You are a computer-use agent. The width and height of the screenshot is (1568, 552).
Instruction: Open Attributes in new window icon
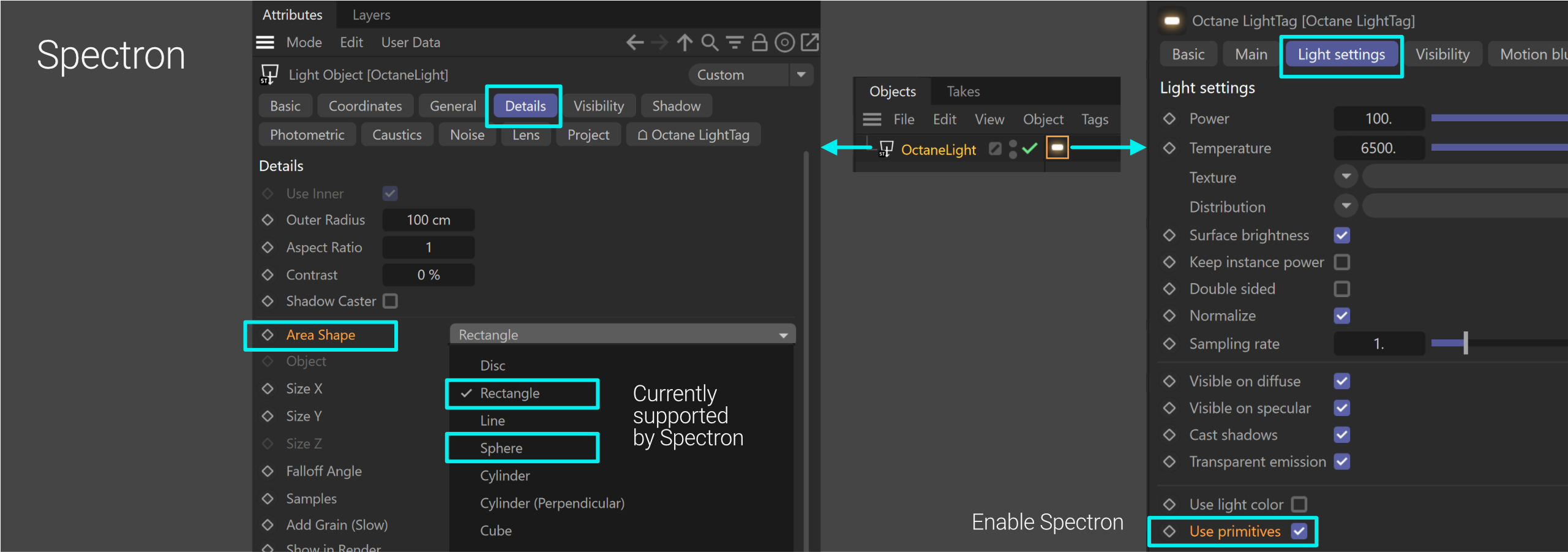[809, 42]
